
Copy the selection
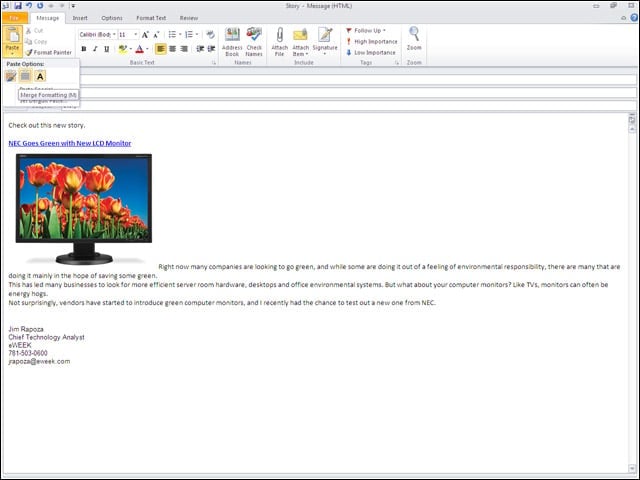(36, 42)
